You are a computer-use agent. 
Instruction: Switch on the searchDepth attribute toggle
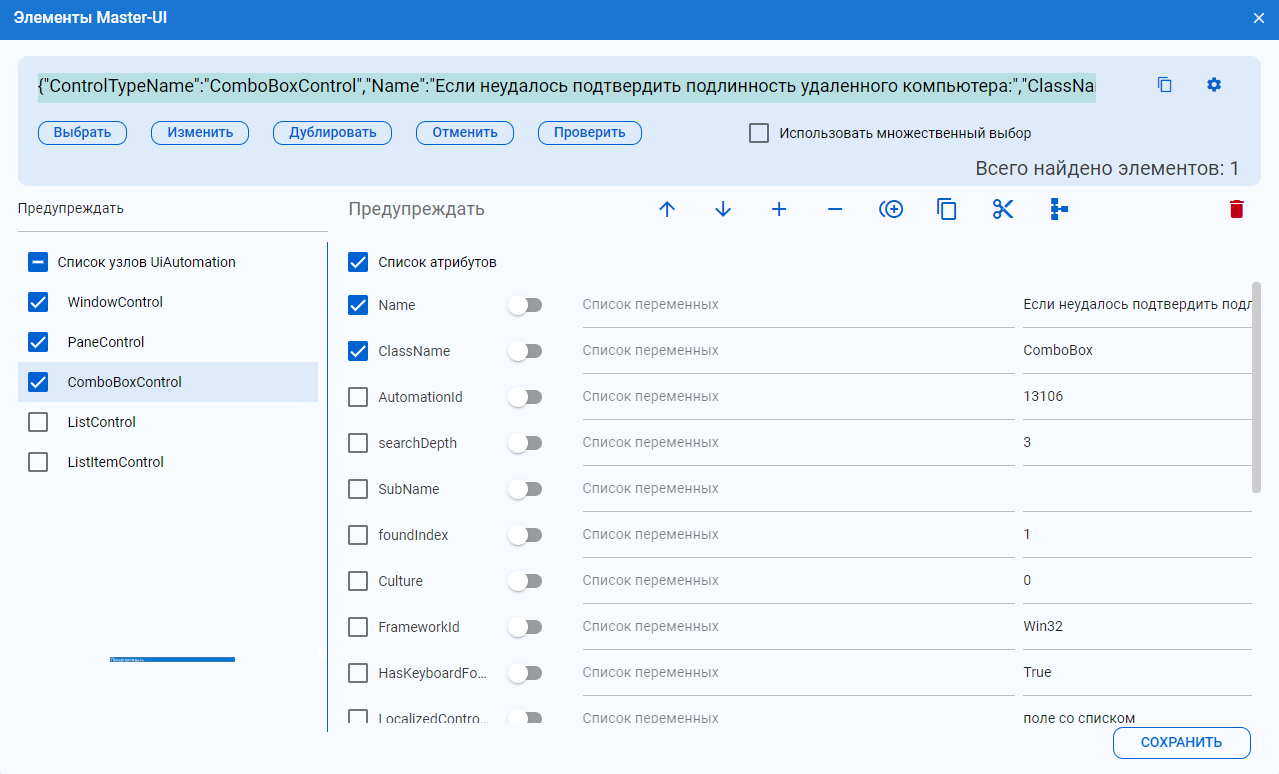(525, 443)
